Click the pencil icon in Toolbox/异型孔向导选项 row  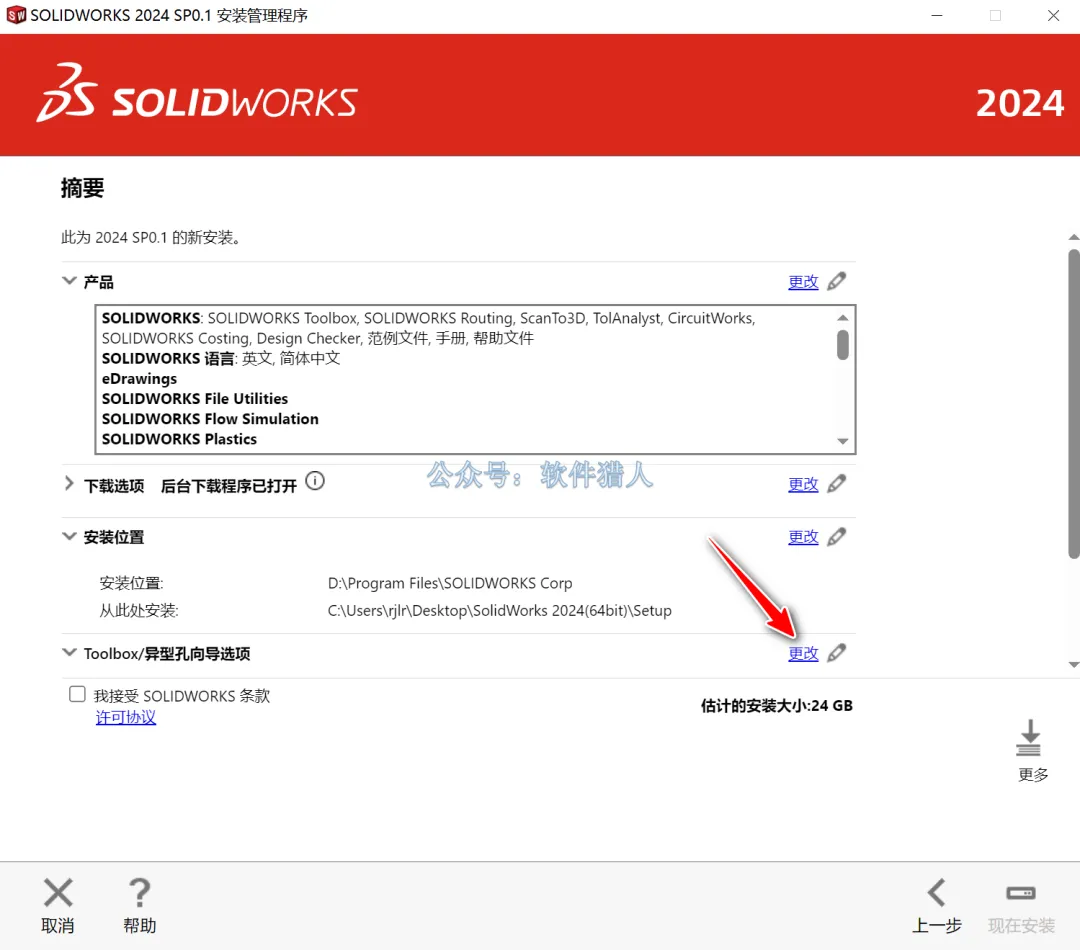tap(836, 652)
